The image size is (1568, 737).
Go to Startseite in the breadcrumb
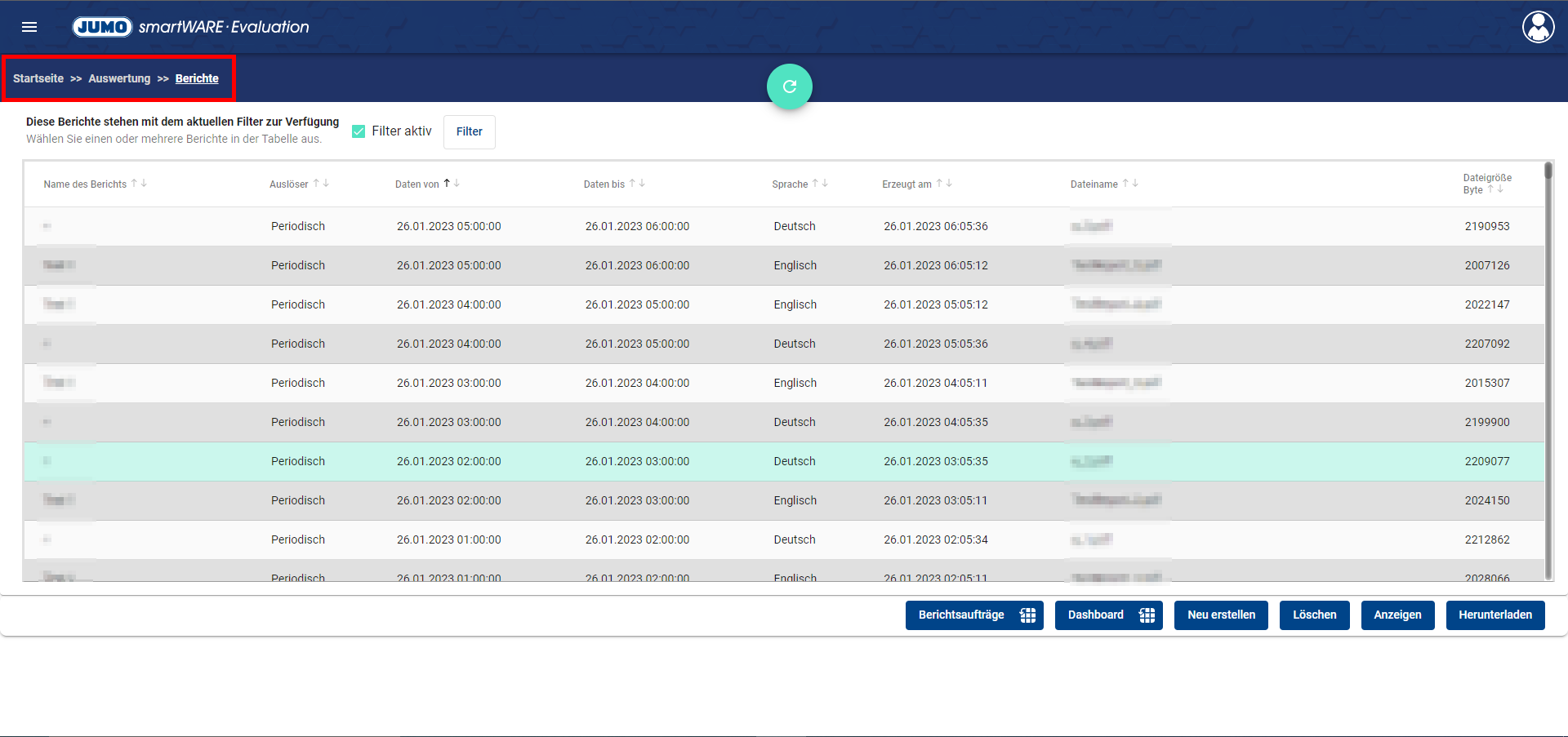(38, 78)
